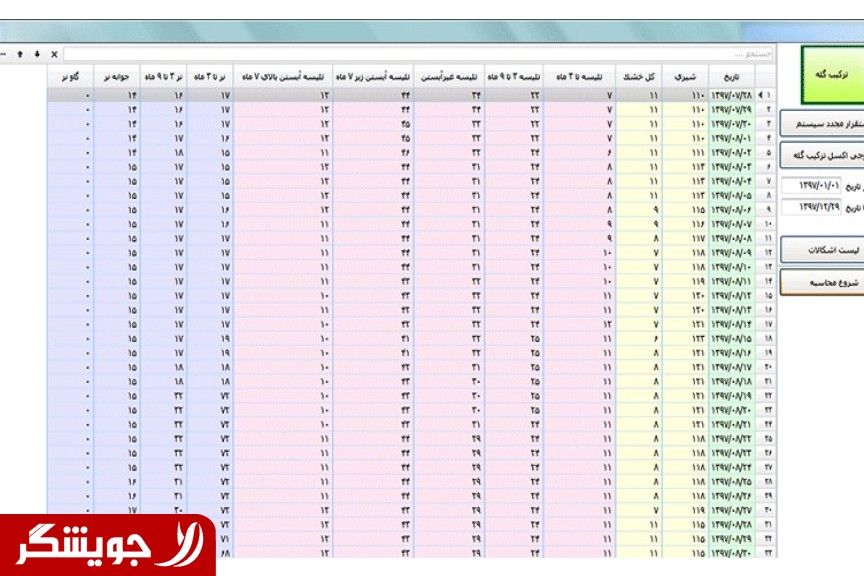The image size is (864, 576).
Task: Export with خروجی اکسل ترکیب گله button
Action: click(822, 155)
